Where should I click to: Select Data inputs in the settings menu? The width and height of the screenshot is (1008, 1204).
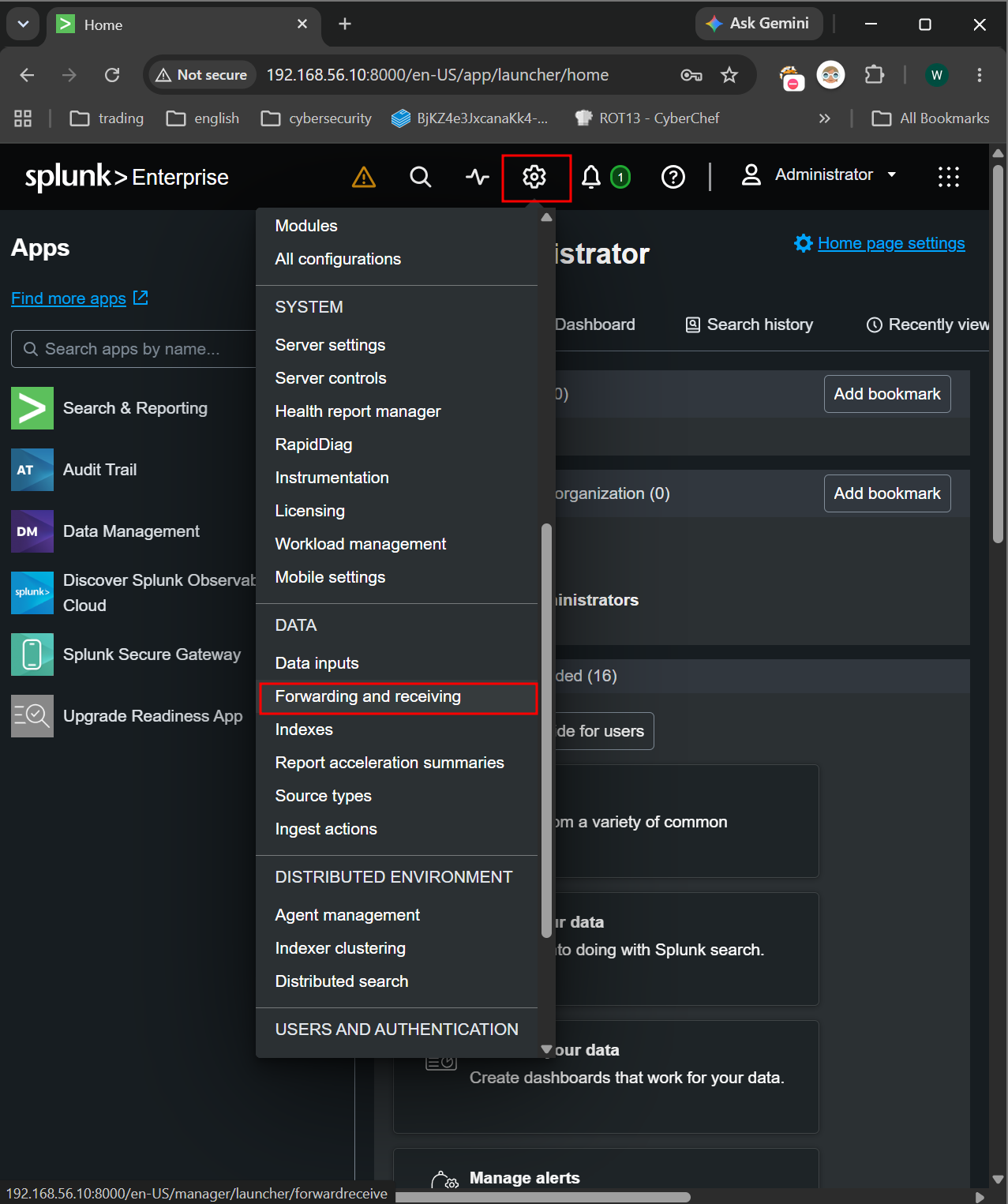tap(317, 663)
